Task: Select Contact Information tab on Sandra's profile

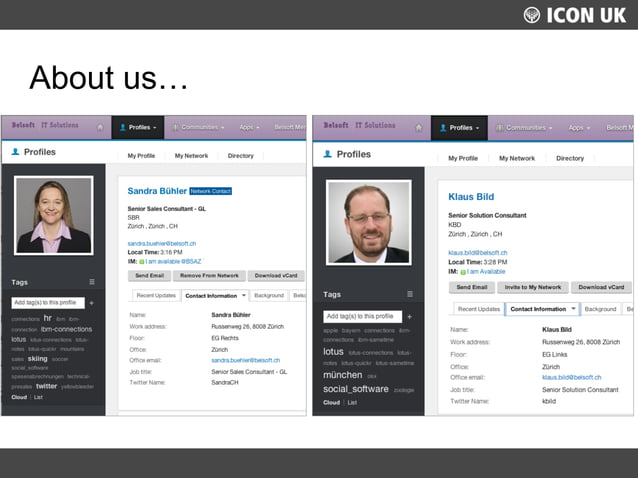Action: tap(211, 296)
